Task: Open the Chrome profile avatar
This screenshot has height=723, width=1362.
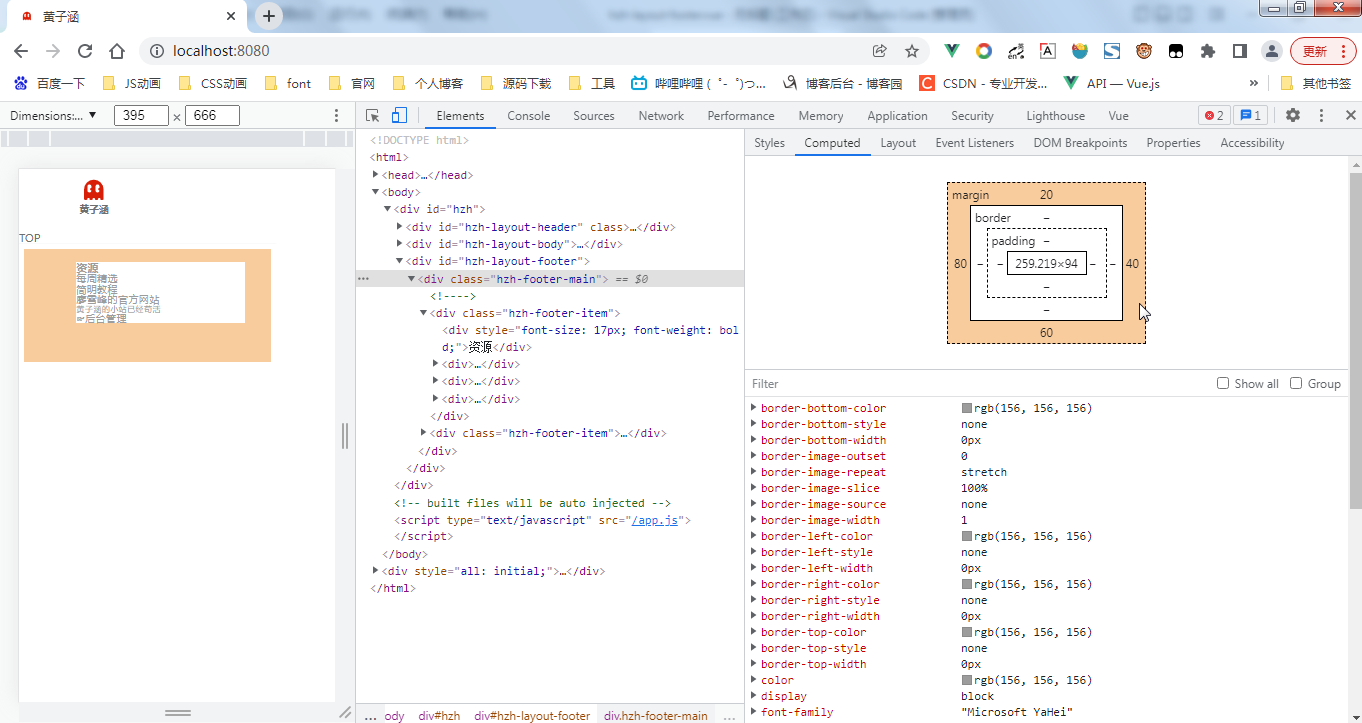Action: coord(1271,51)
